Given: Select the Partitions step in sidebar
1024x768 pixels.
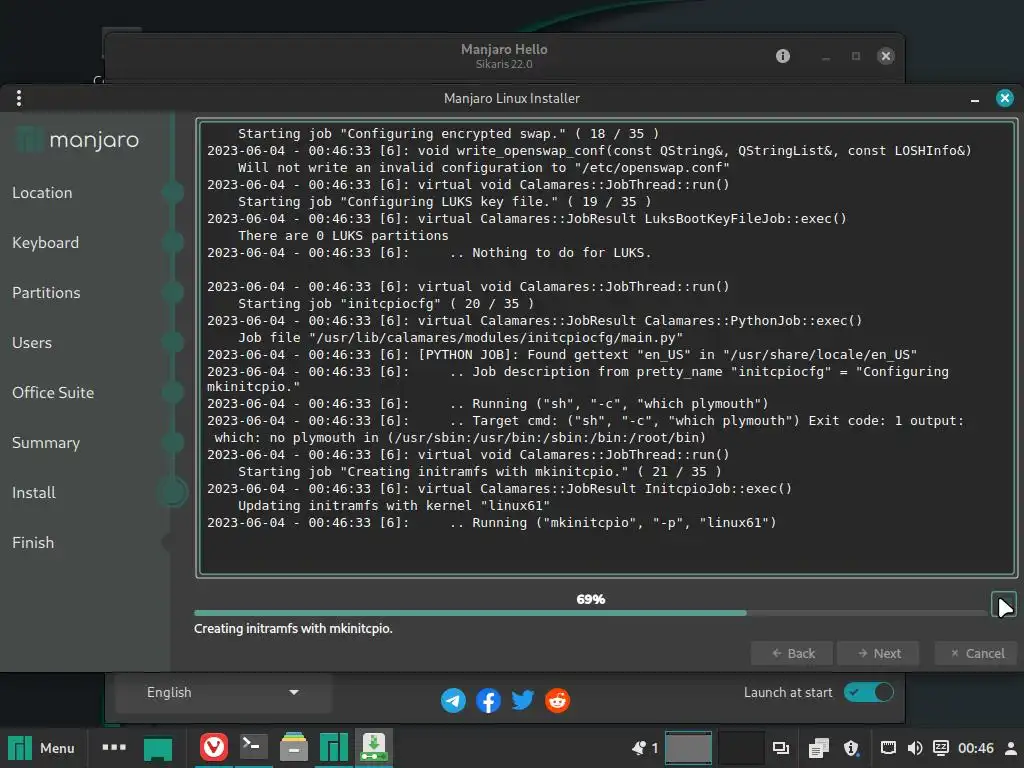Looking at the screenshot, I should coord(46,293).
